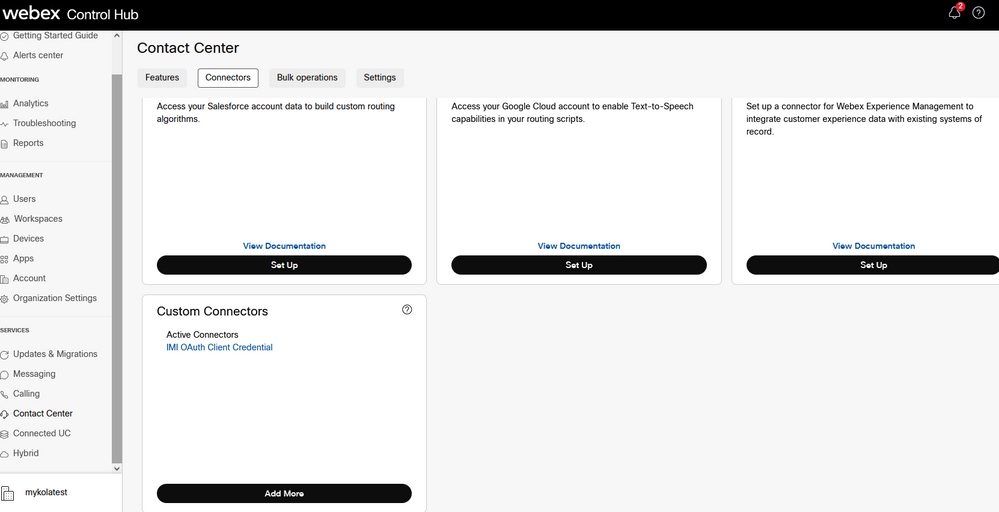The height and width of the screenshot is (512, 999).
Task: Click the sidebar vertical scrollbar thumb
Action: [x=117, y=267]
